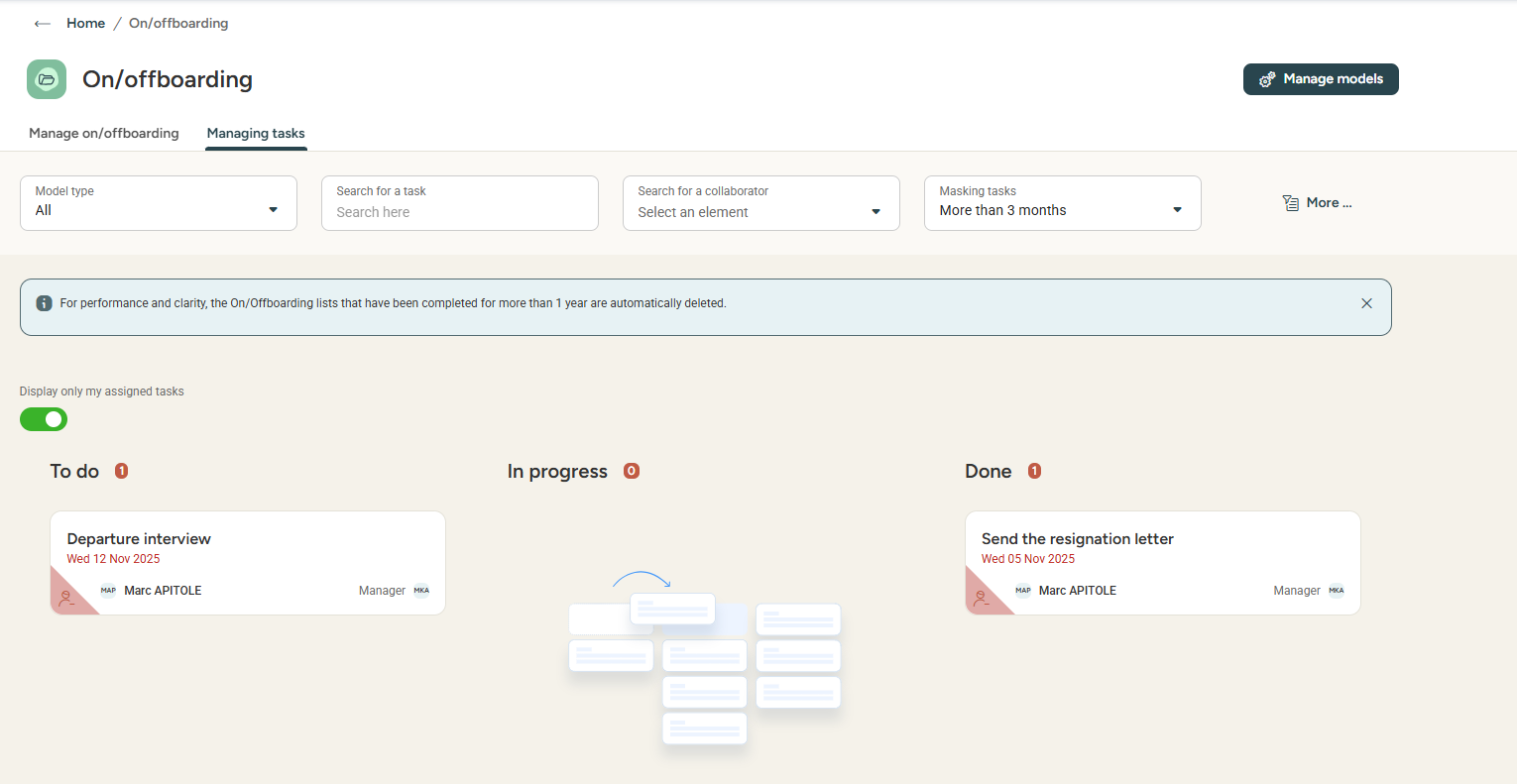Select the Managing tasks tab
The width and height of the screenshot is (1517, 784).
point(256,133)
